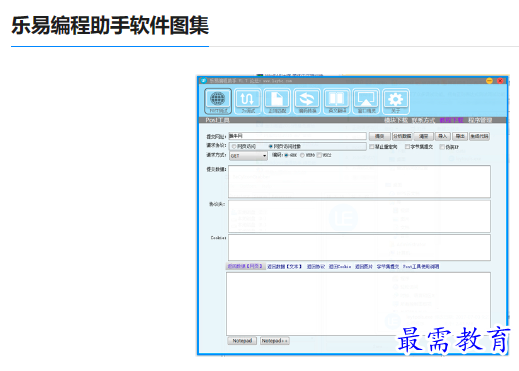The height and width of the screenshot is (371, 519).
Task: Open the window sniffing screen icon tool
Action: point(366,101)
